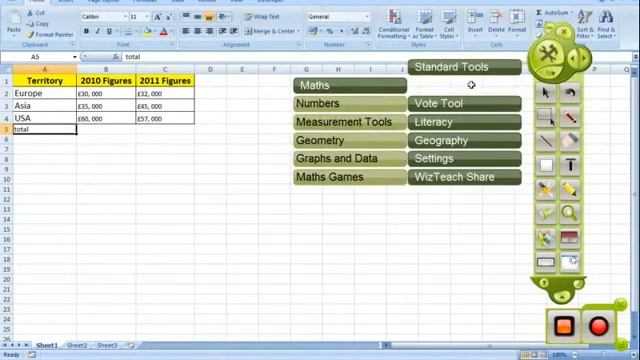The width and height of the screenshot is (640, 360).
Task: Open the Conditional Formatting dropdown
Action: point(393,24)
